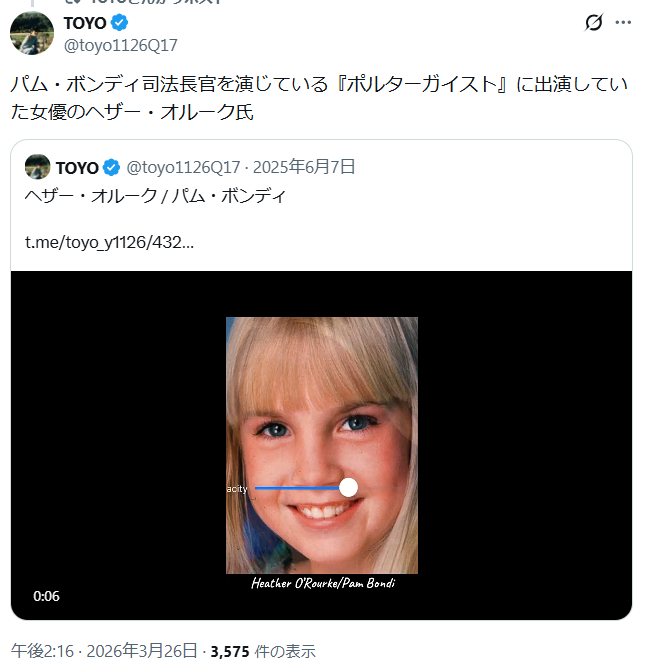Click the main post text about ポルターガイスト
This screenshot has height=661, width=649.
[320, 98]
